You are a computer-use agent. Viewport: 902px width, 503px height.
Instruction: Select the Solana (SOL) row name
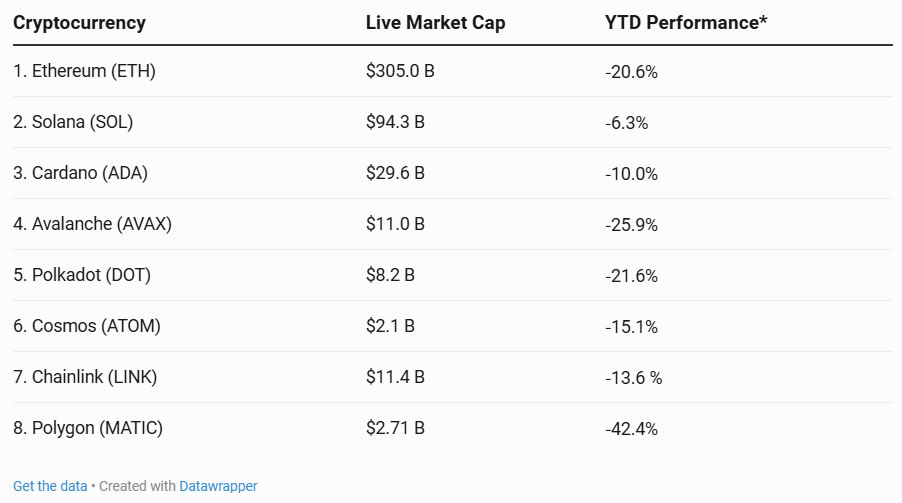pyautogui.click(x=73, y=123)
